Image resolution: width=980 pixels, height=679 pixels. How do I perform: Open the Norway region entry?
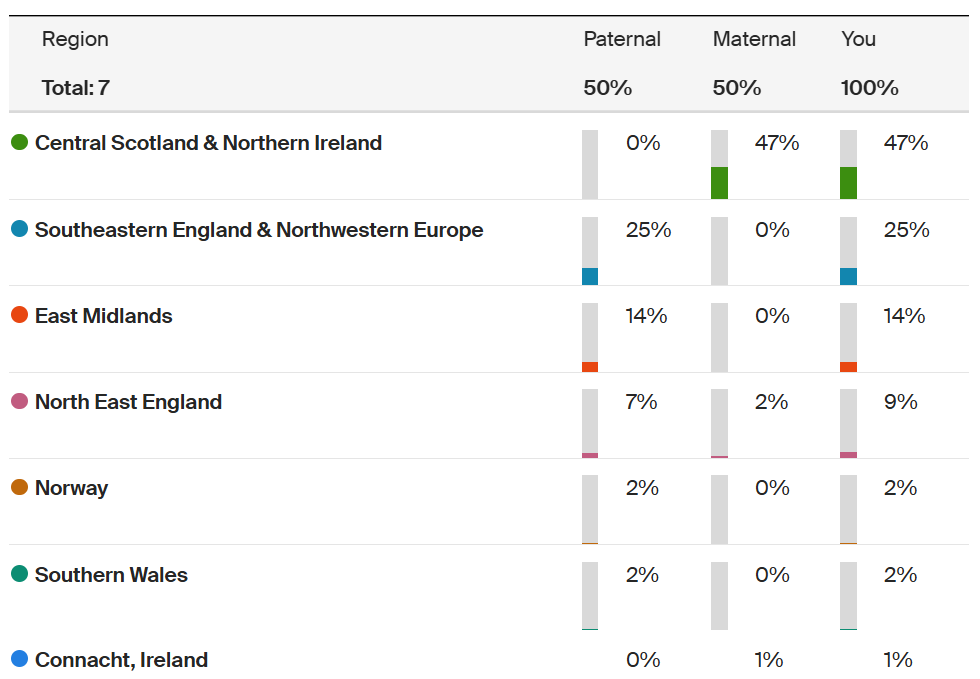pyautogui.click(x=71, y=488)
